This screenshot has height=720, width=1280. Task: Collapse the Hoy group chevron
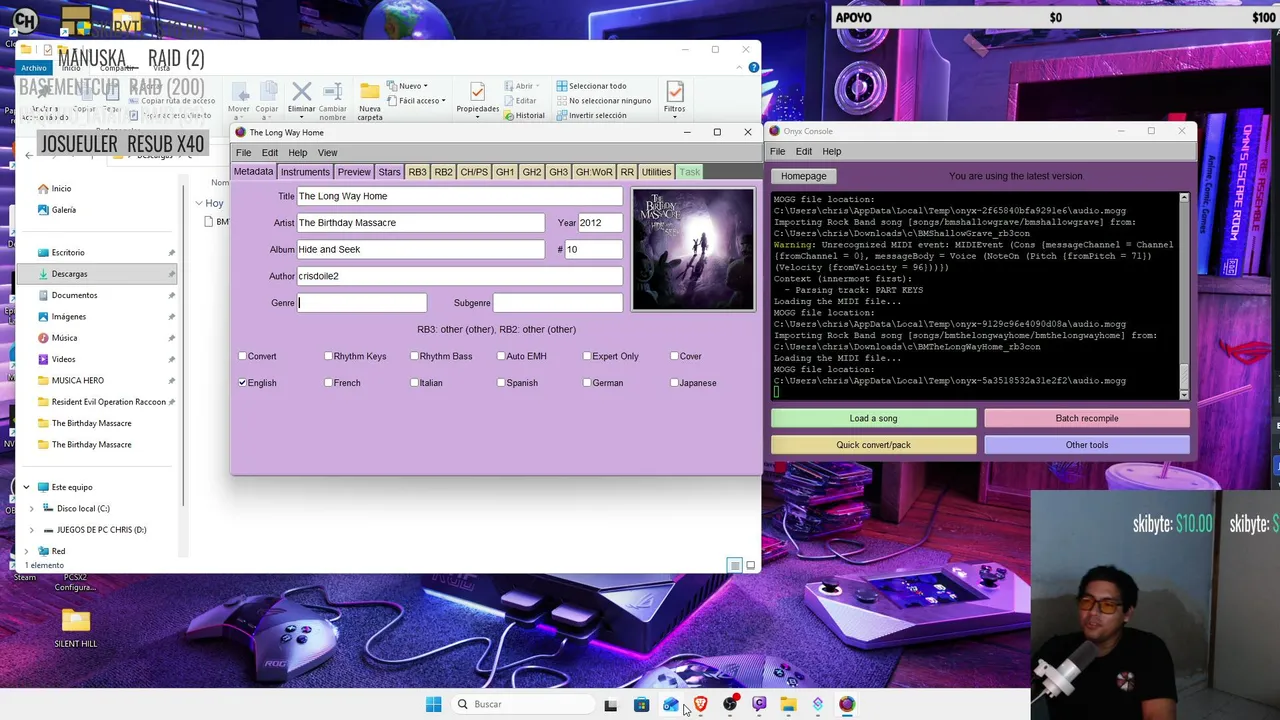click(199, 203)
